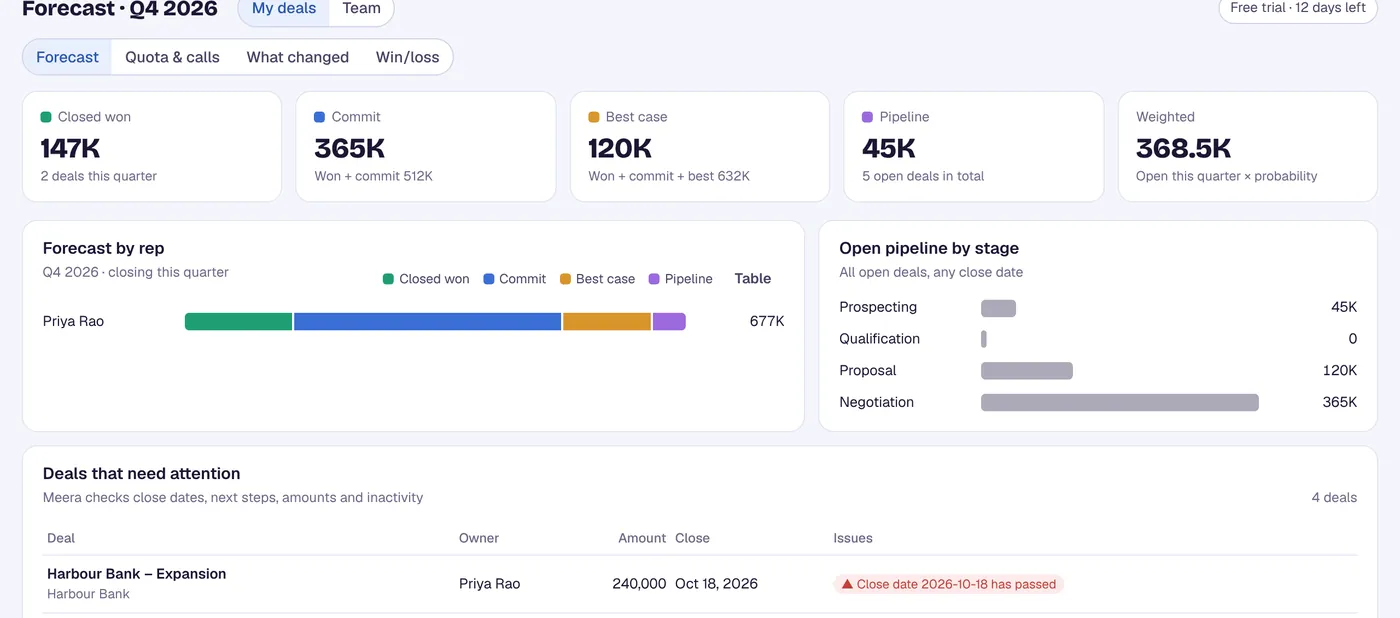Select the Priya Rao rep label

click(73, 321)
